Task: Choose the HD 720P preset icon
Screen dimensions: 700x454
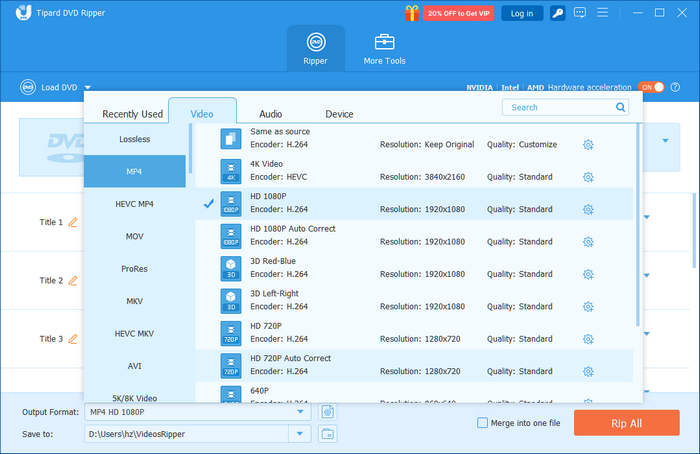Action: pyautogui.click(x=231, y=333)
